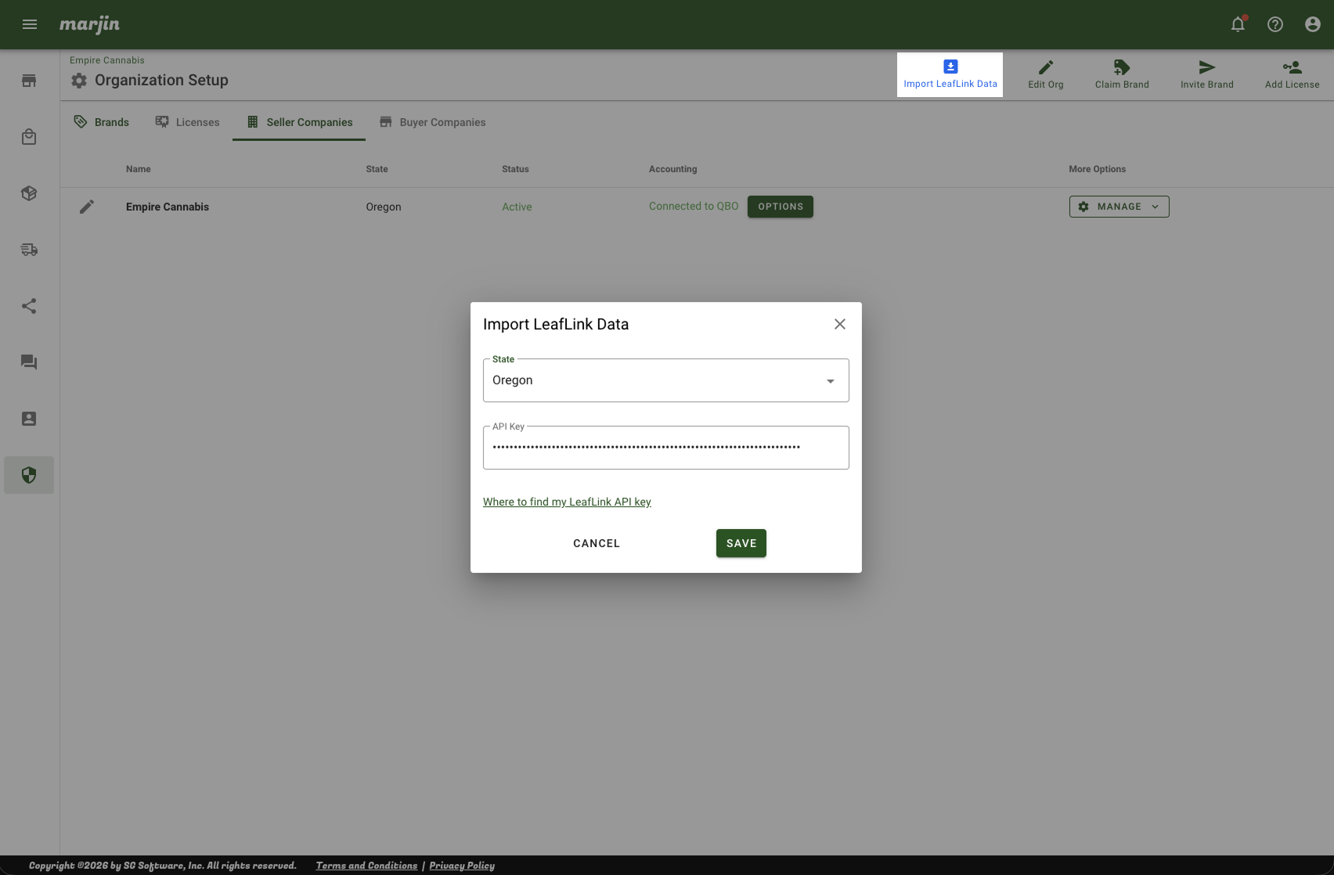This screenshot has height=875, width=1334.
Task: Click the pencil icon for Empire Cannabis row
Action: 87,207
